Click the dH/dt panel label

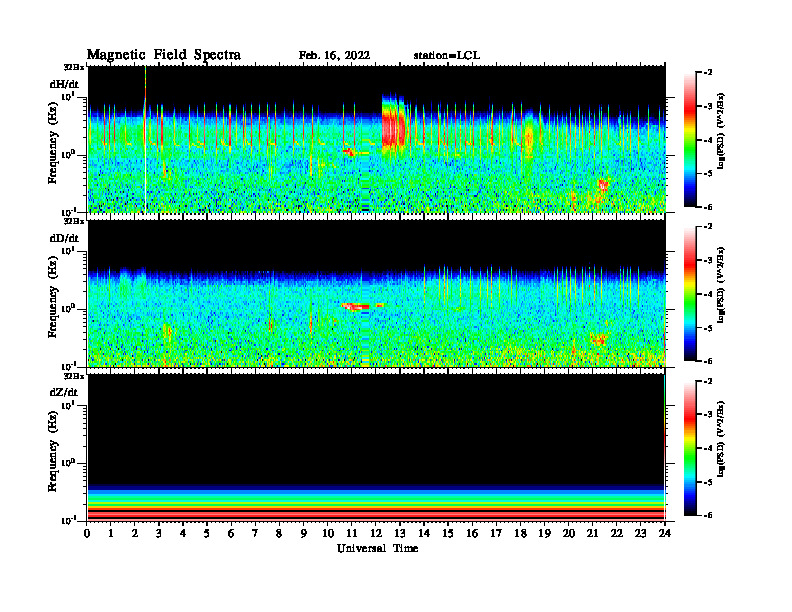[64, 84]
